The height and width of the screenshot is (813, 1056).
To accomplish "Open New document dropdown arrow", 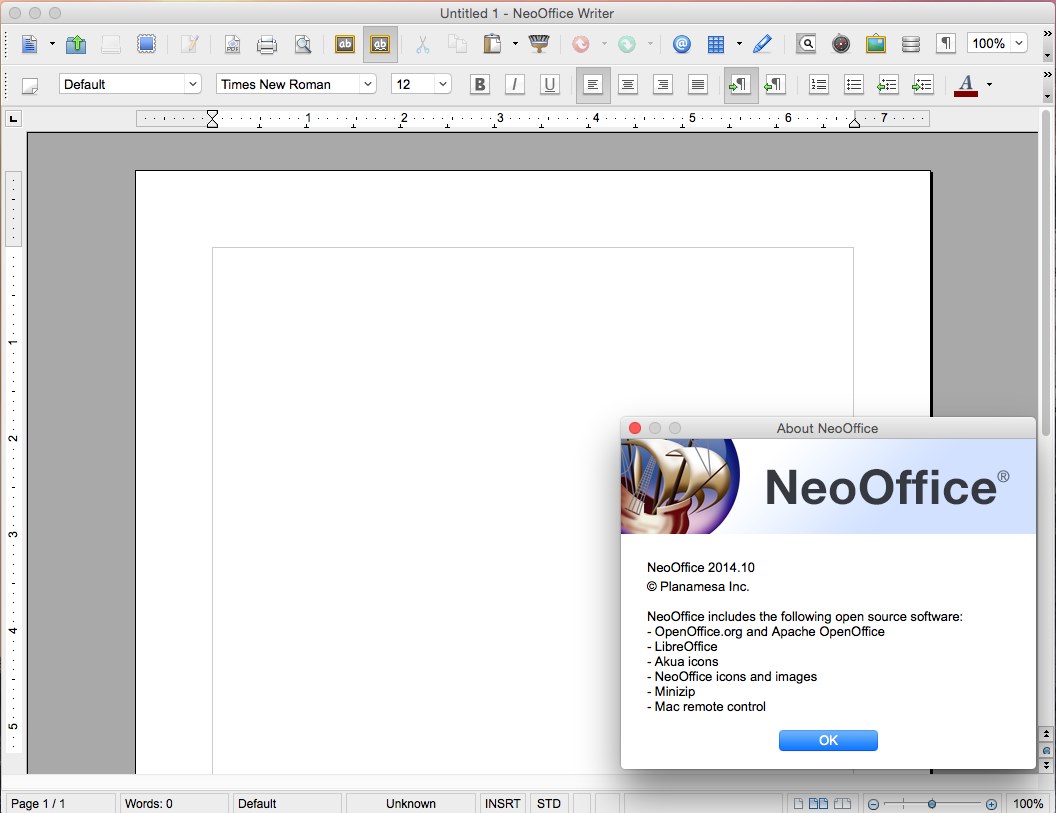I will tap(53, 44).
